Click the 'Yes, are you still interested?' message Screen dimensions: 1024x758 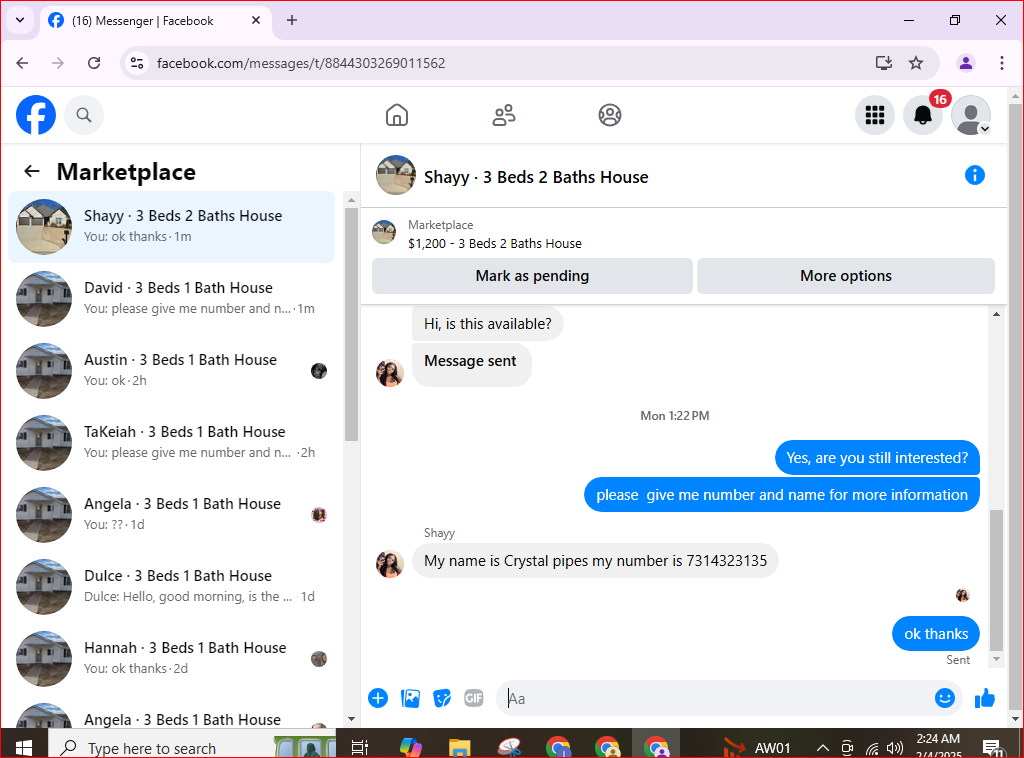[877, 458]
